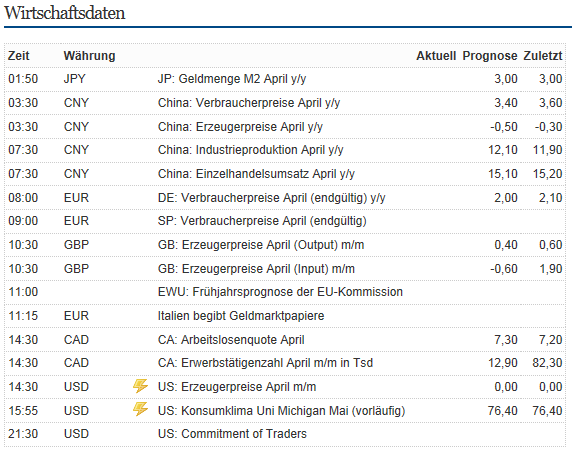Click the Aktuell column header

coord(436,56)
